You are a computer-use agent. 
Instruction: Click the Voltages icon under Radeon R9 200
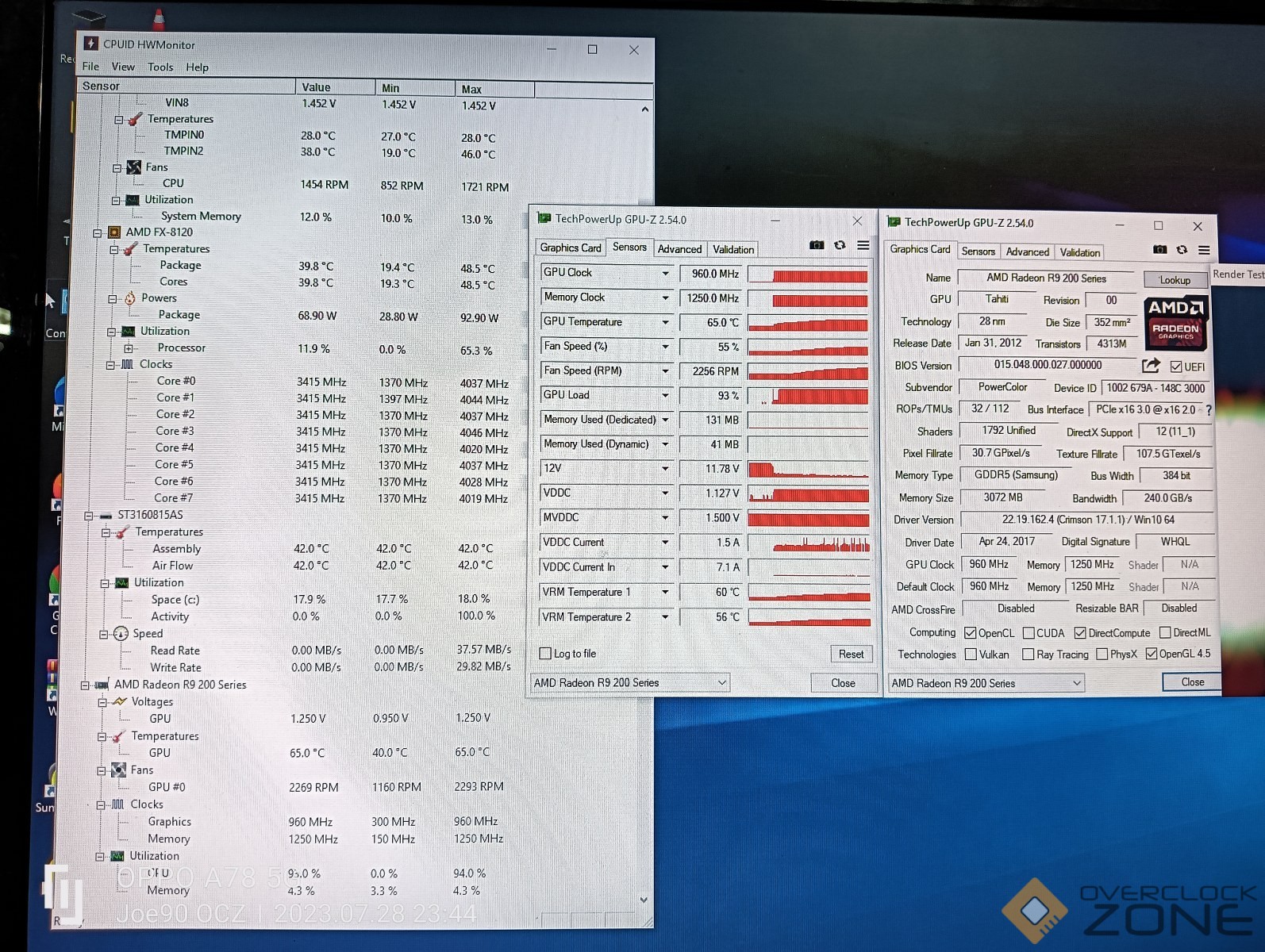pos(120,701)
